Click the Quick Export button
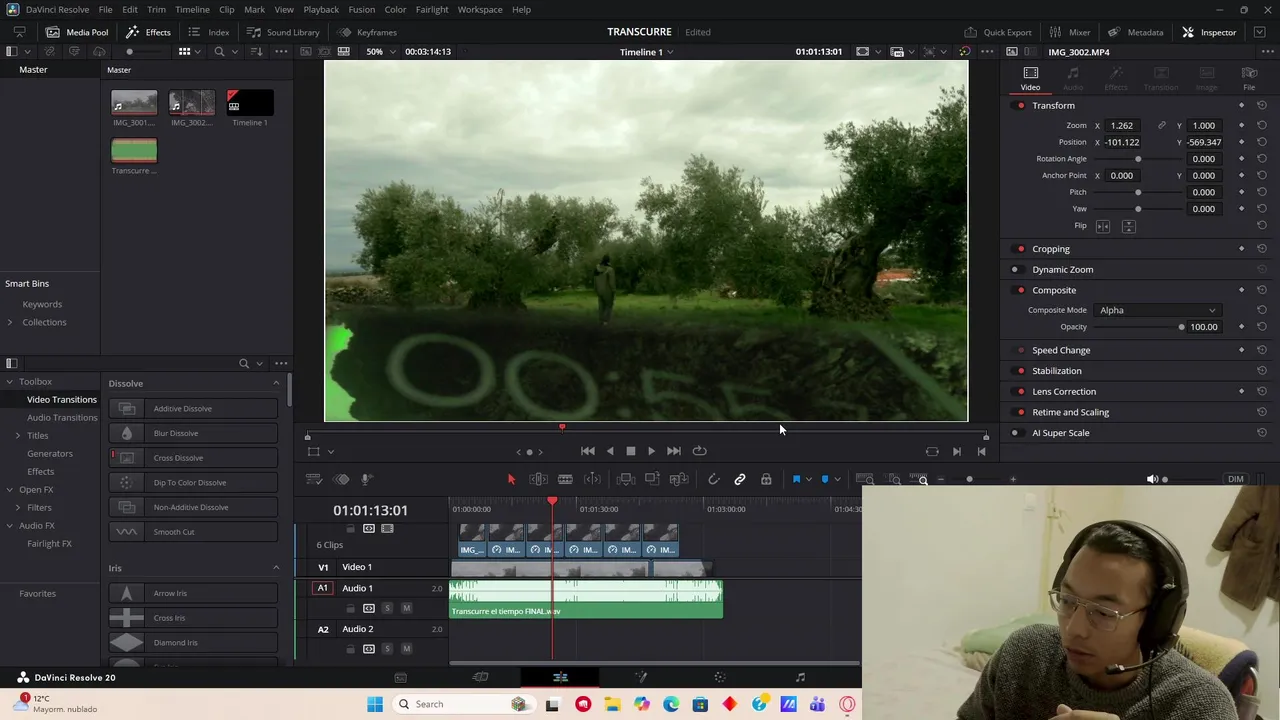 click(x=997, y=32)
